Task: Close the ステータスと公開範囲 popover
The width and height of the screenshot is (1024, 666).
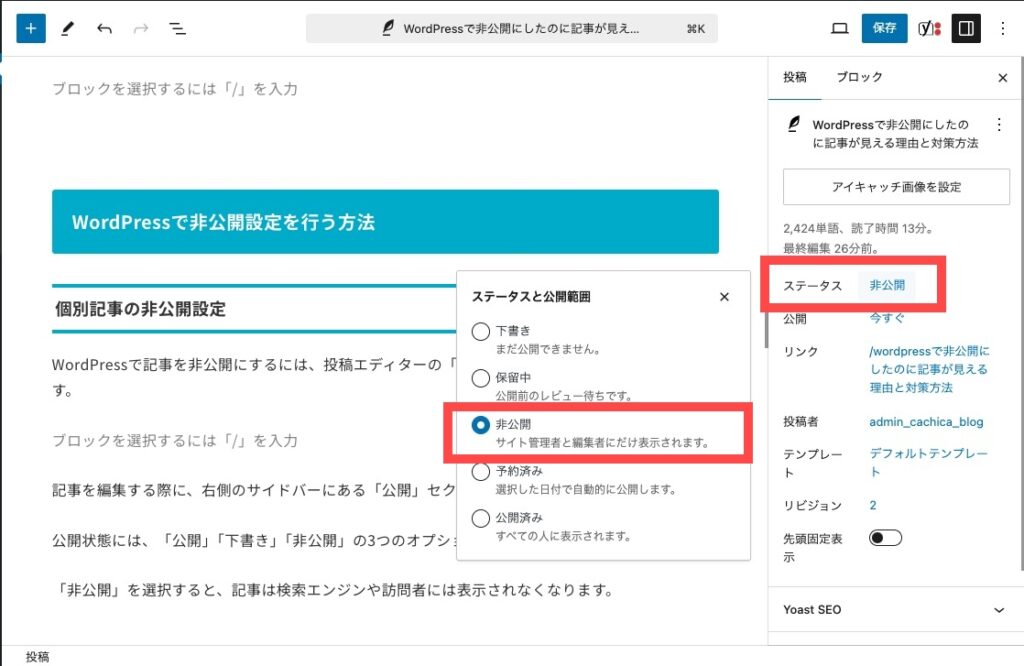Action: (724, 297)
